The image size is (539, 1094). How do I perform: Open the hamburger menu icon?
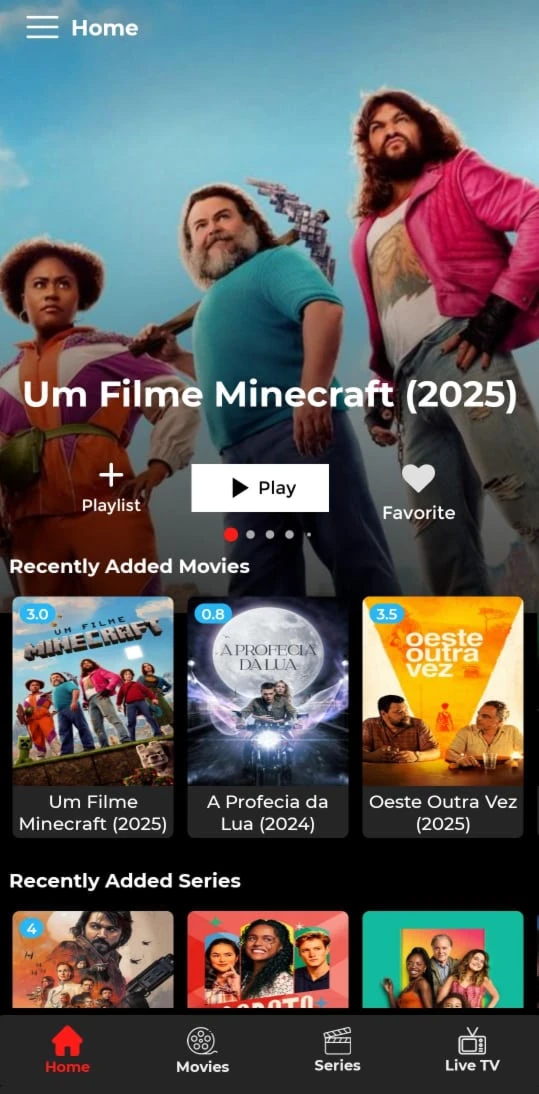coord(43,27)
